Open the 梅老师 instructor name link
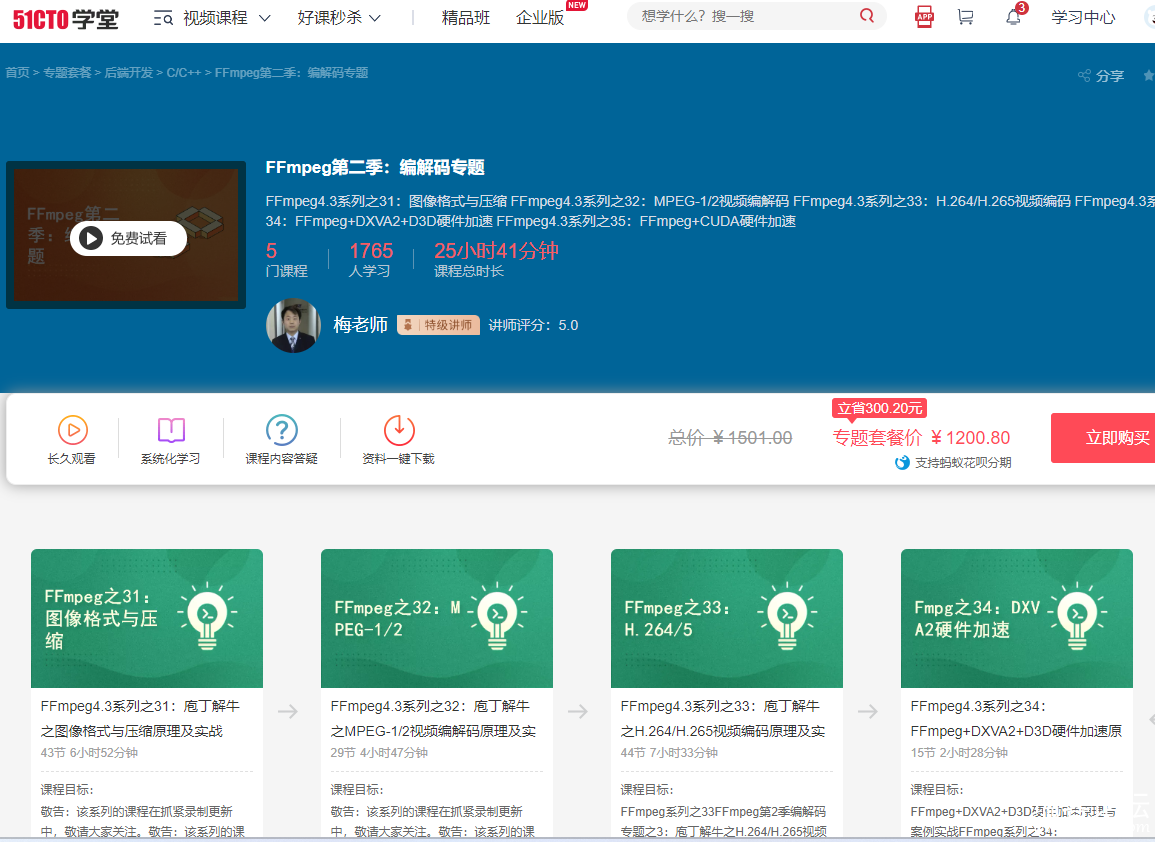Viewport: 1155px width, 842px height. [360, 325]
